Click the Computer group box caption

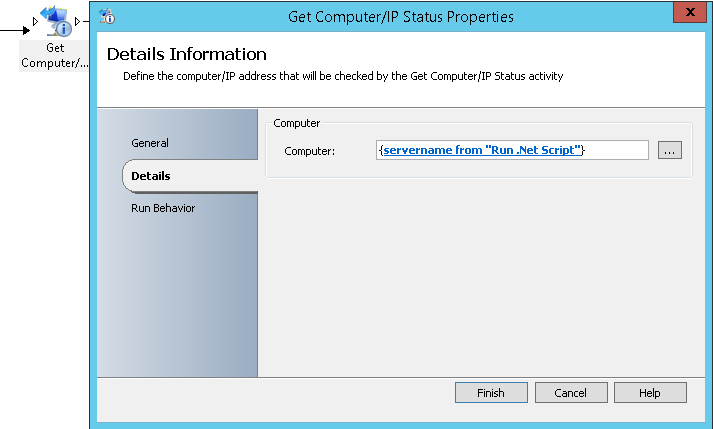pos(296,123)
